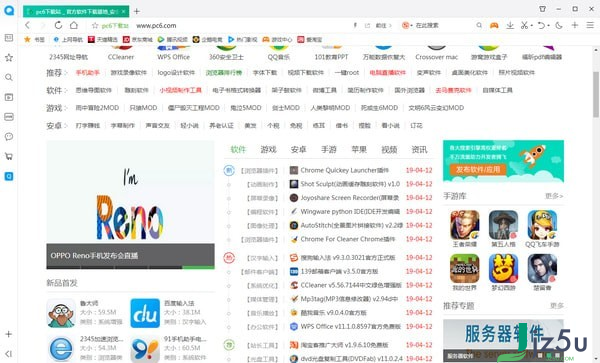The width and height of the screenshot is (600, 363).
Task: Click the page vertical scrollbar thumb
Action: click(x=596, y=94)
